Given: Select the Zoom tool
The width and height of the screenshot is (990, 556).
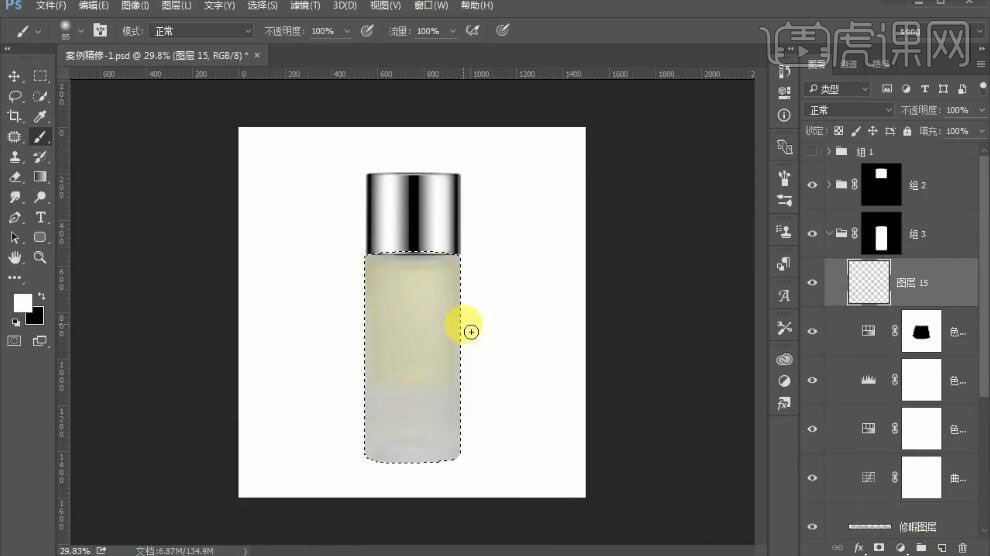Looking at the screenshot, I should [x=41, y=257].
